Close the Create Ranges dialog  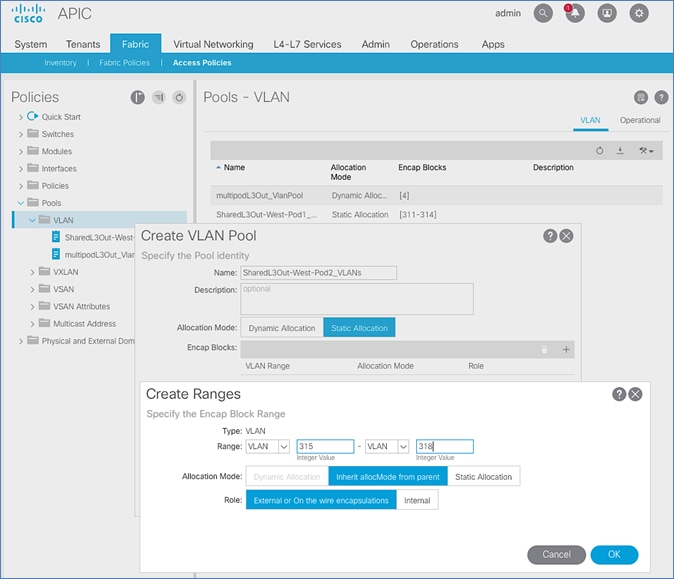[x=635, y=394]
